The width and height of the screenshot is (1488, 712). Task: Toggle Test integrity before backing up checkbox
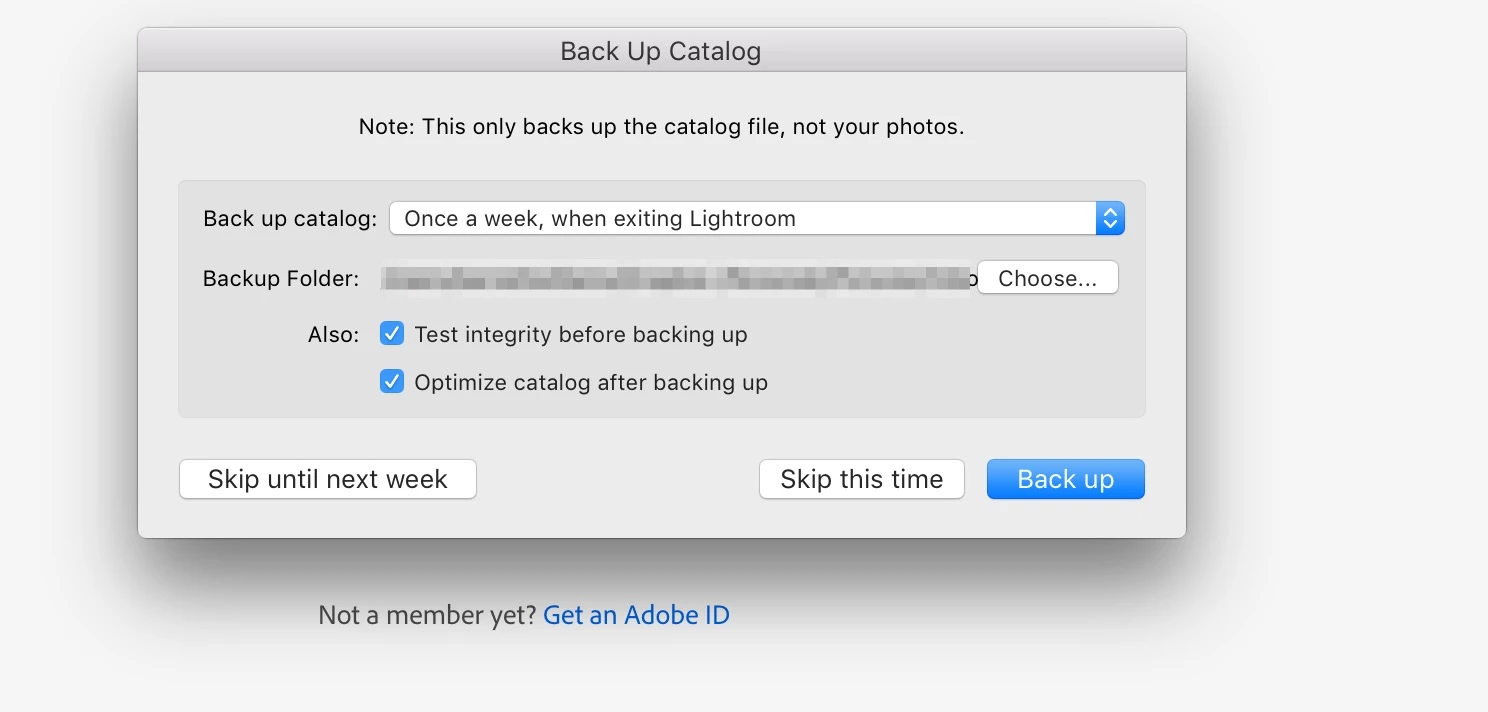[392, 334]
